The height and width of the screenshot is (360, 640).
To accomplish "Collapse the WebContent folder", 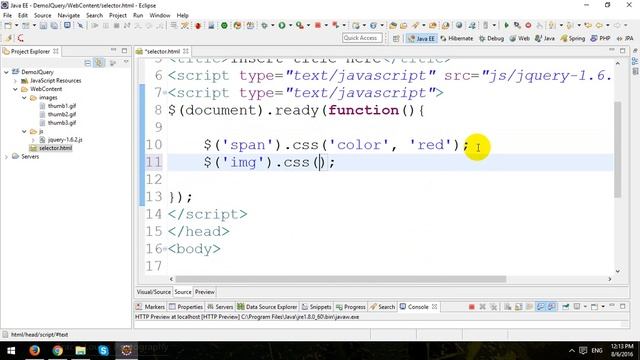I will click(x=16, y=89).
